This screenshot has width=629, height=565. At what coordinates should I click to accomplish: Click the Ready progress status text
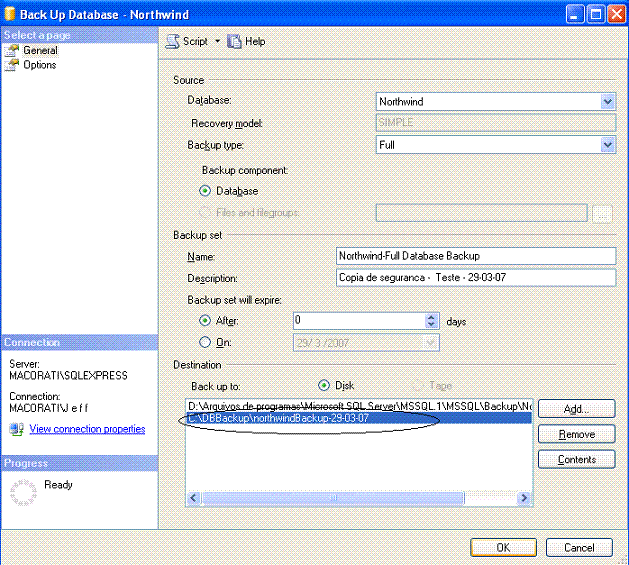(x=58, y=485)
